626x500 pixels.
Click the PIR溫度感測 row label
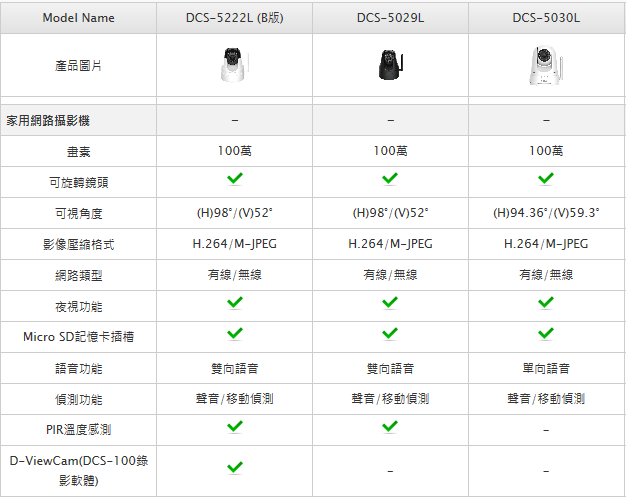[x=79, y=430]
